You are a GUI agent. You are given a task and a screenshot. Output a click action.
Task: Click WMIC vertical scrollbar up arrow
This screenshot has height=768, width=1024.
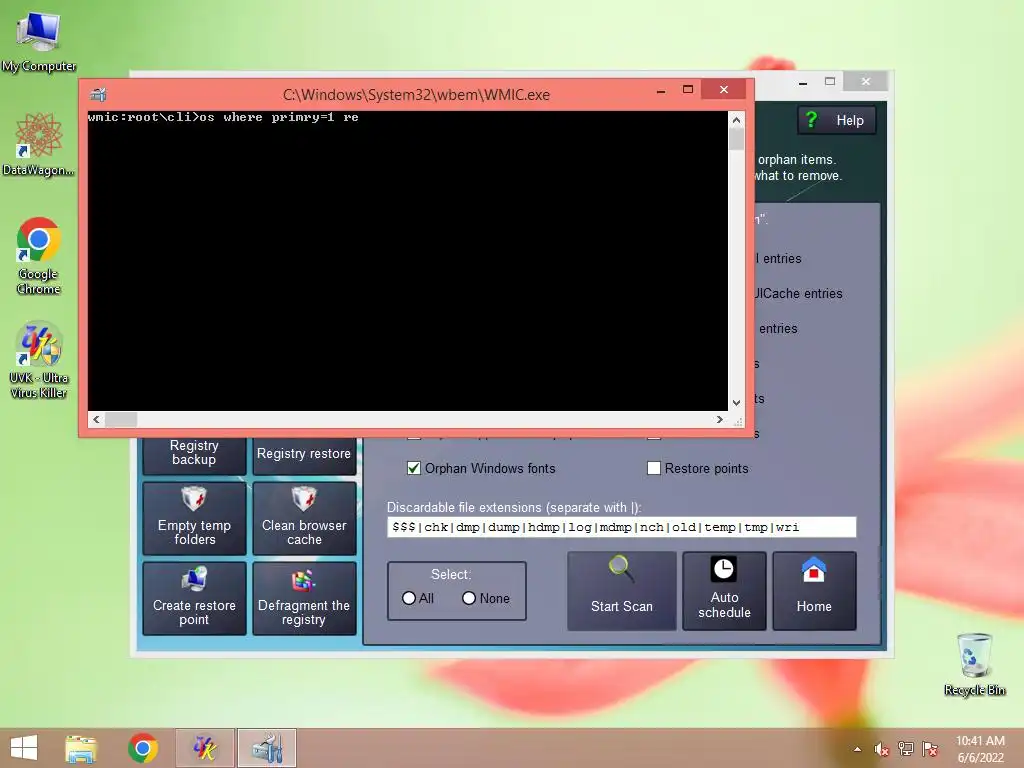(736, 120)
